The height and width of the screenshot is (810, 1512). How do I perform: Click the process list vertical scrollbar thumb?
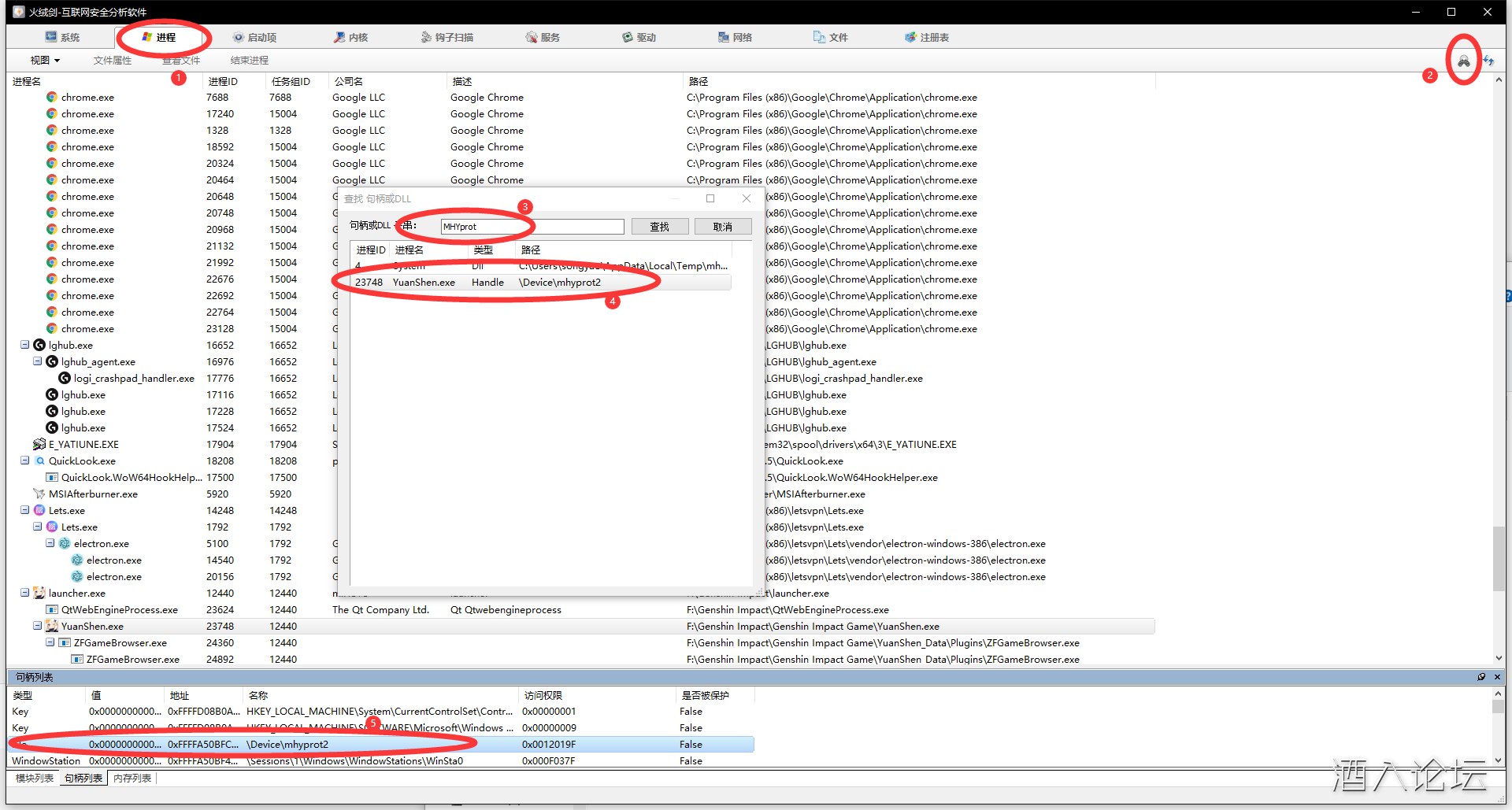1498,559
